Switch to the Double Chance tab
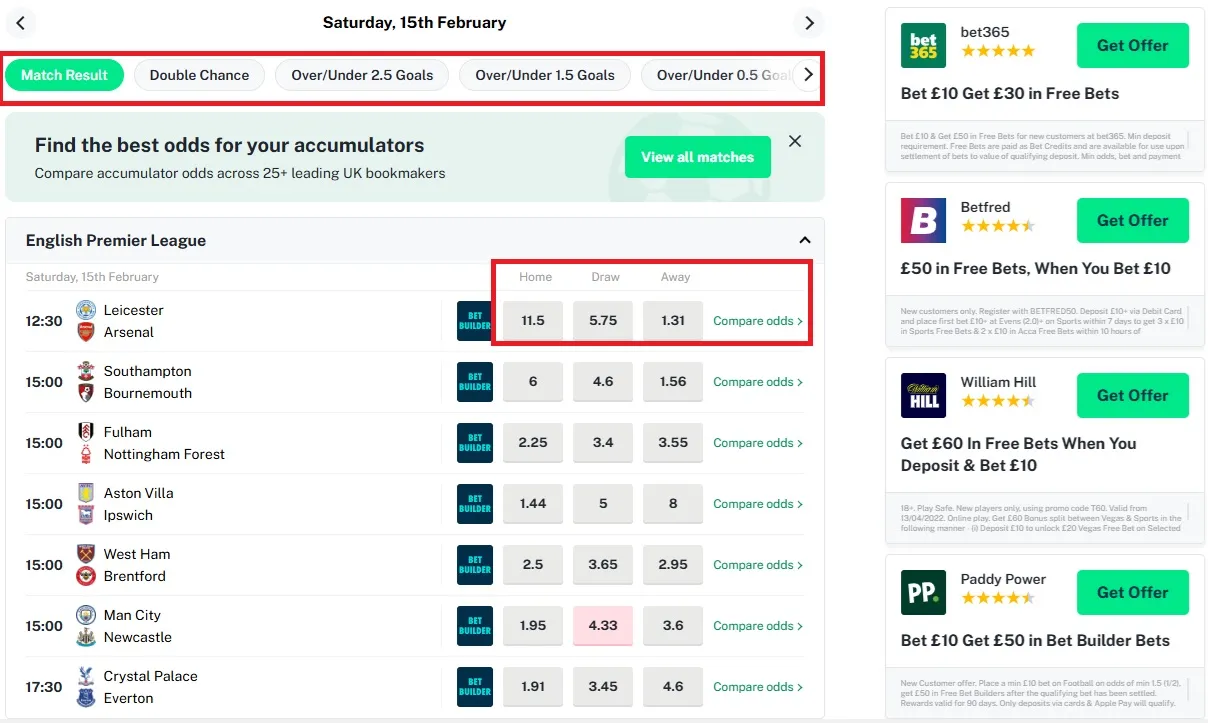 coord(199,75)
